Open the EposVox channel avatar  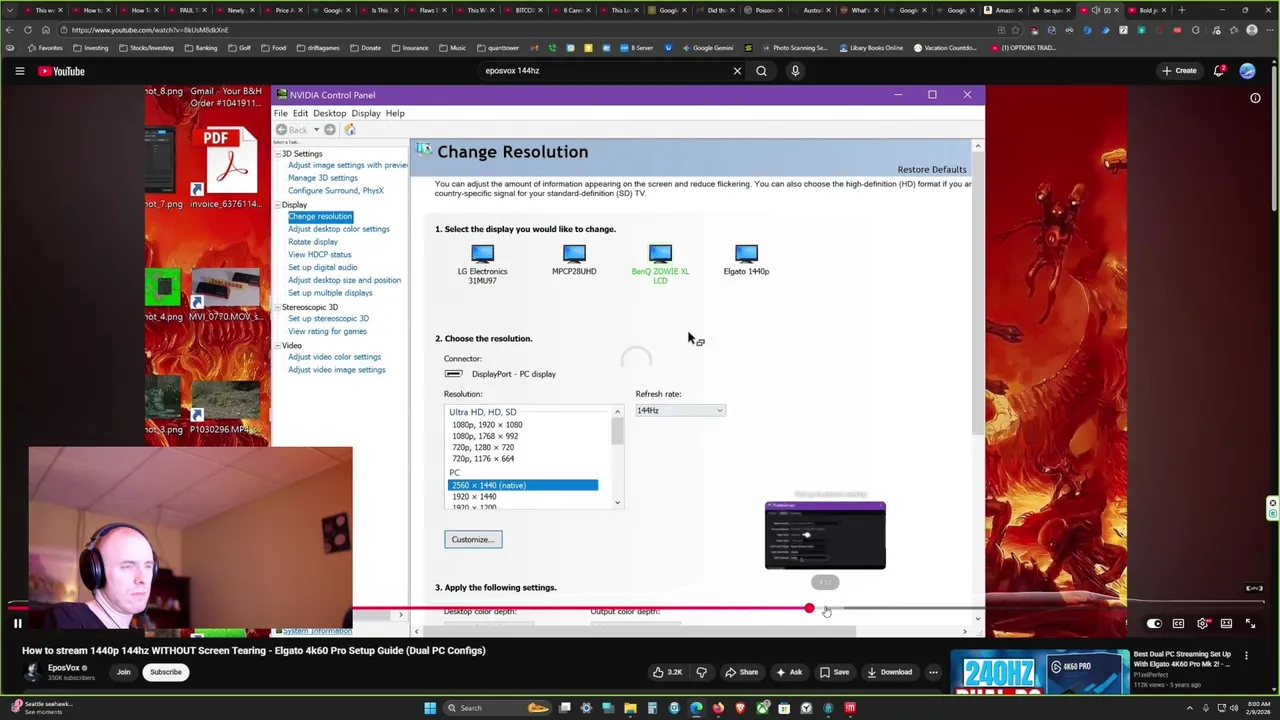(x=32, y=672)
